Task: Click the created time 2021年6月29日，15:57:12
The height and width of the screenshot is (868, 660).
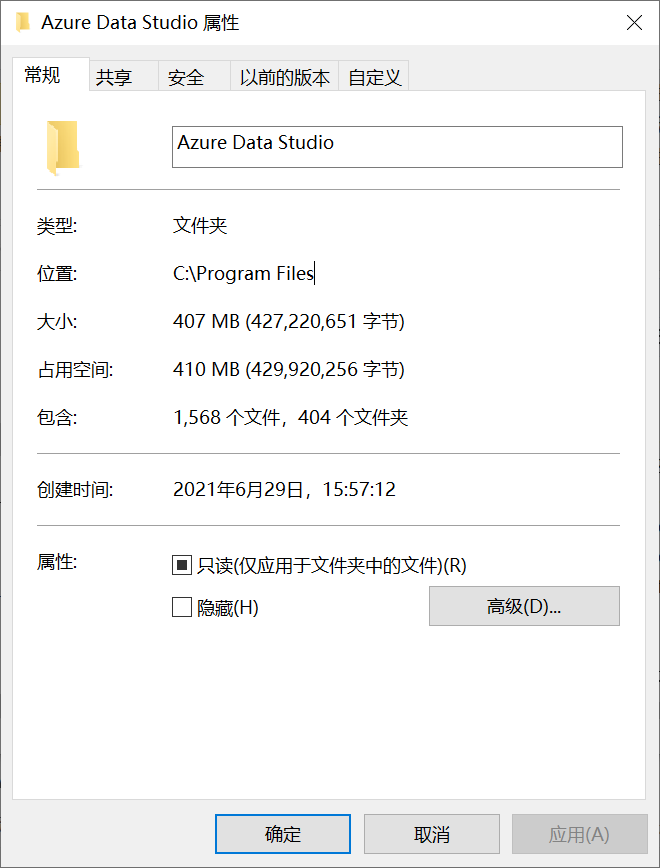Action: point(284,489)
